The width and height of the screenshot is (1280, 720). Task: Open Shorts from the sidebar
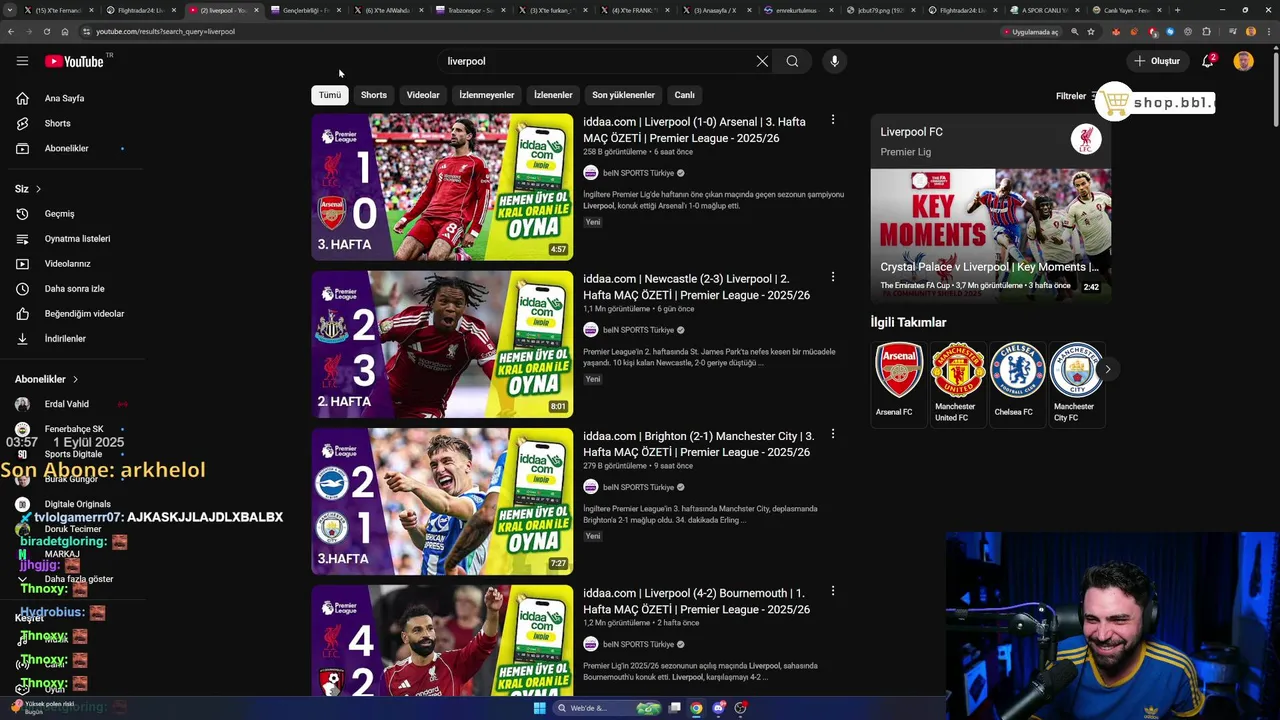tap(57, 123)
